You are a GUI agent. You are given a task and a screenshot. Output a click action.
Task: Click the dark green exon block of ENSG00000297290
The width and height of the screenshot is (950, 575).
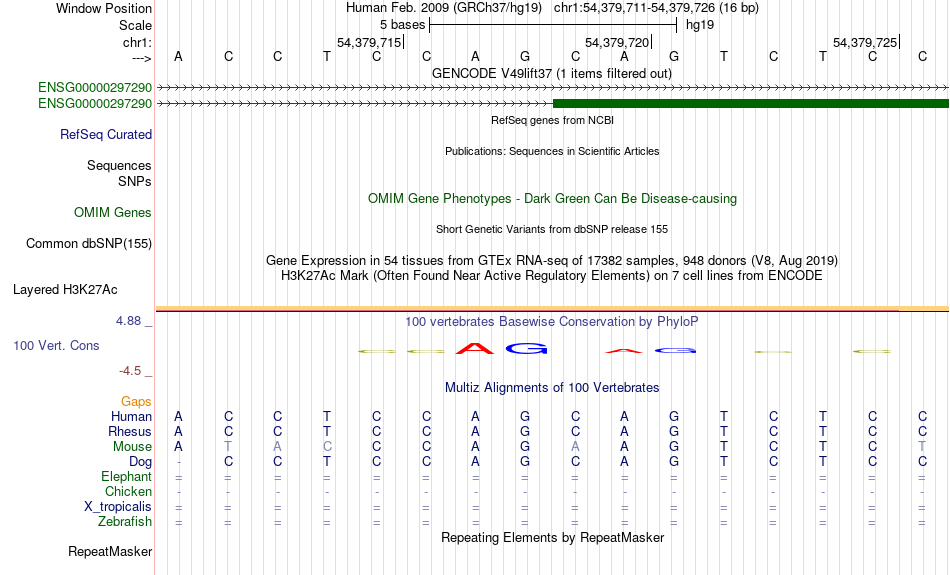point(751,104)
